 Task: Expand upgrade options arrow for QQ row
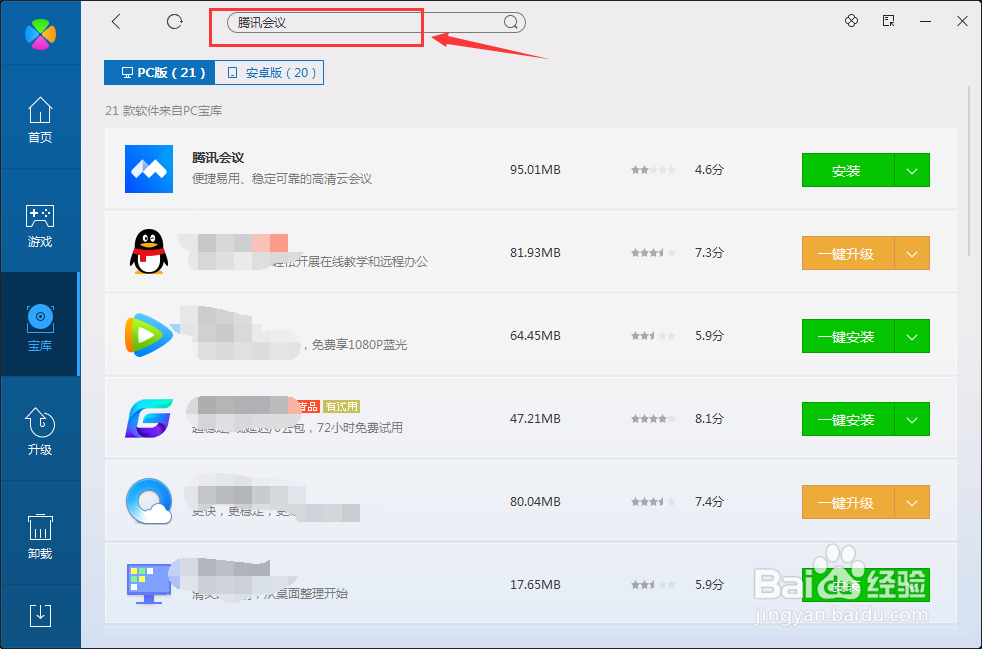912,253
